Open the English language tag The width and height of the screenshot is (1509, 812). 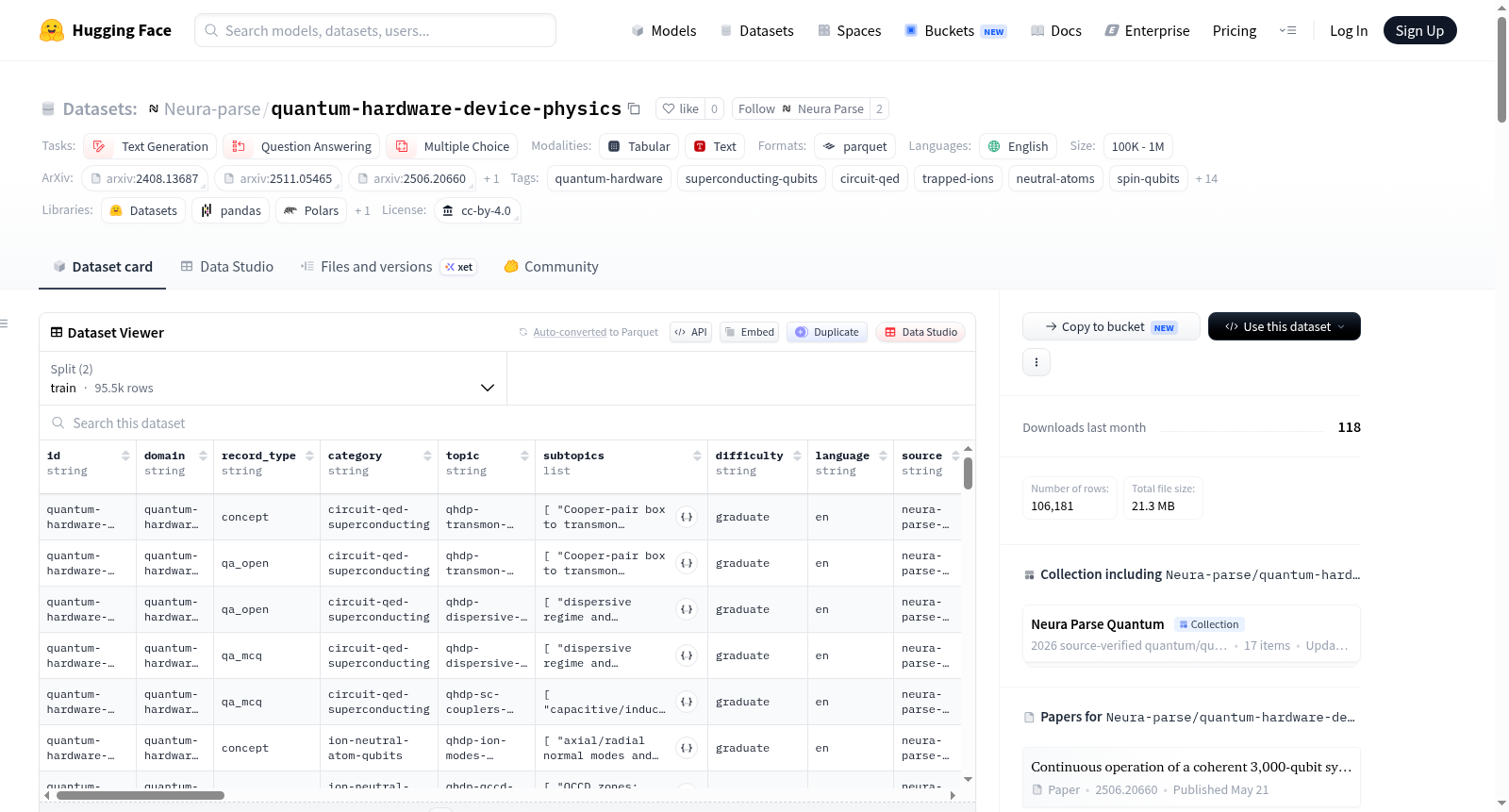pyautogui.click(x=1018, y=146)
